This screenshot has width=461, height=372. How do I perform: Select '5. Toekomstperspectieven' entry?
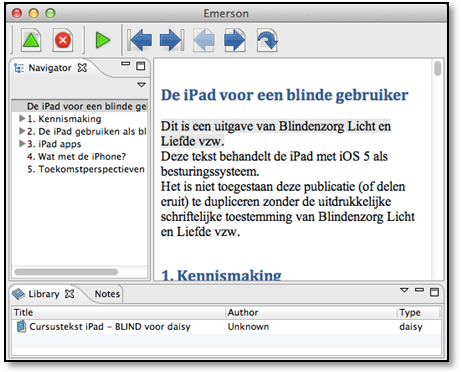pos(86,169)
